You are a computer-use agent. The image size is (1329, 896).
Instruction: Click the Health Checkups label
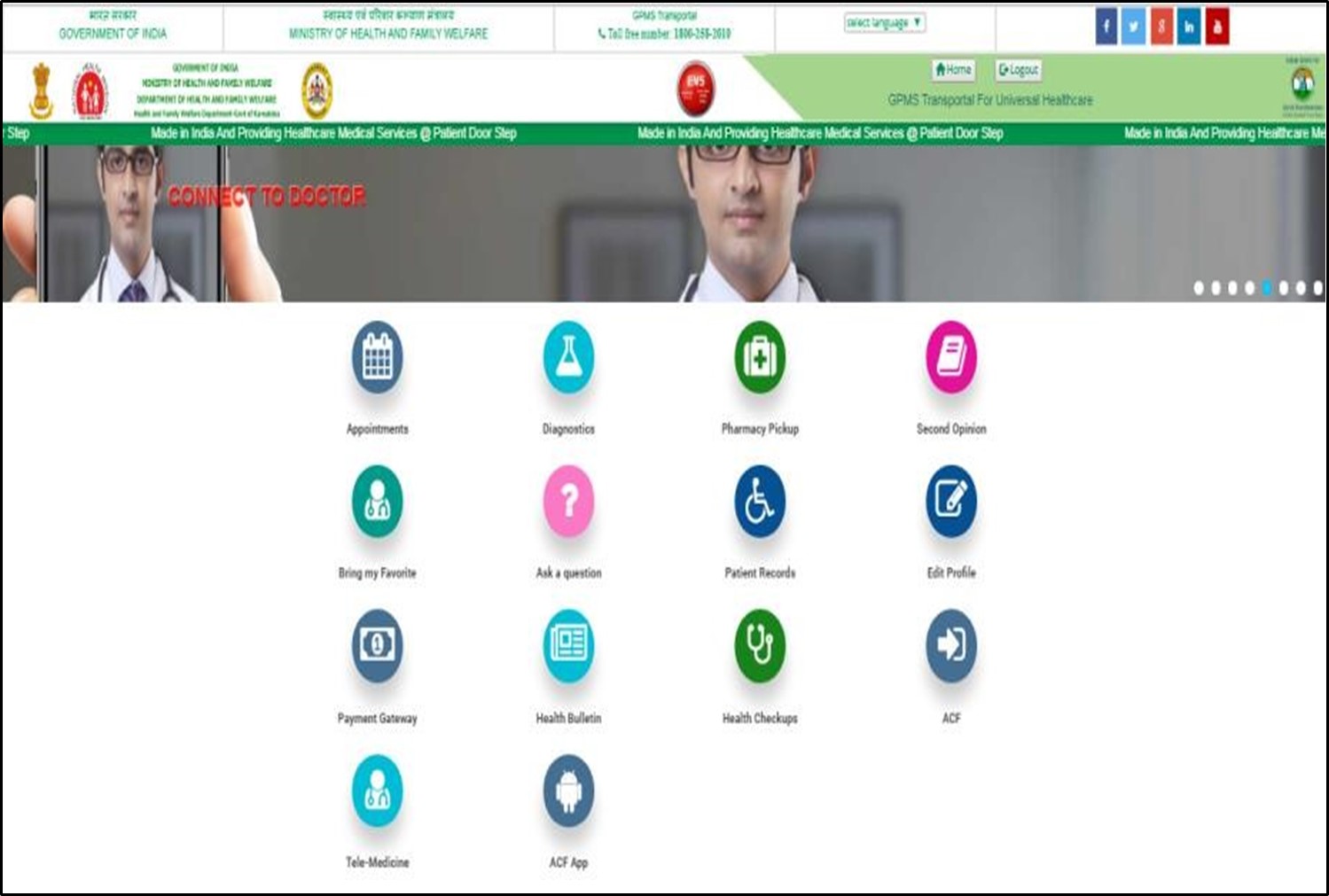[x=760, y=719]
